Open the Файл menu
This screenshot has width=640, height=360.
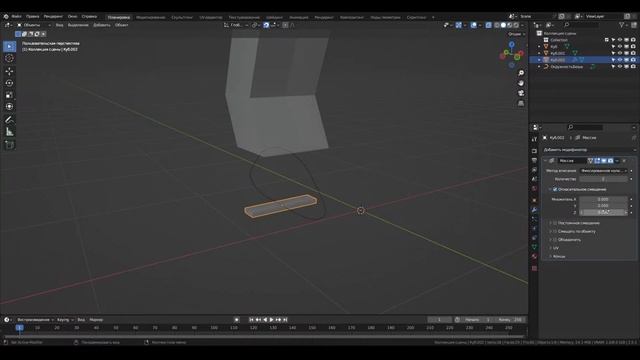[x=16, y=17]
